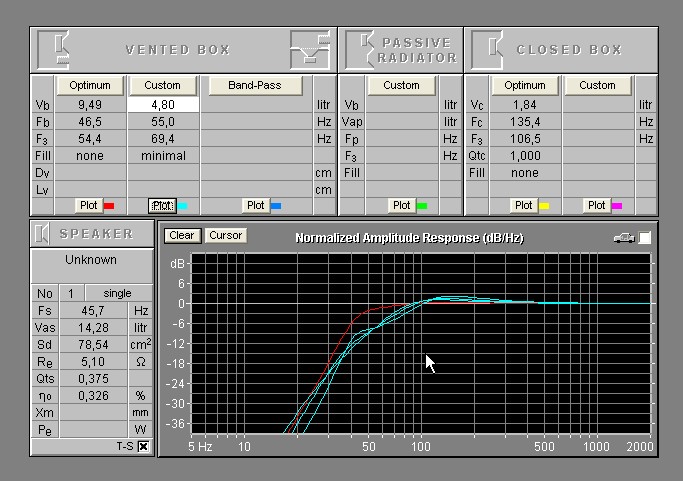Toggle the white checkbox beside car icon

[x=645, y=238]
